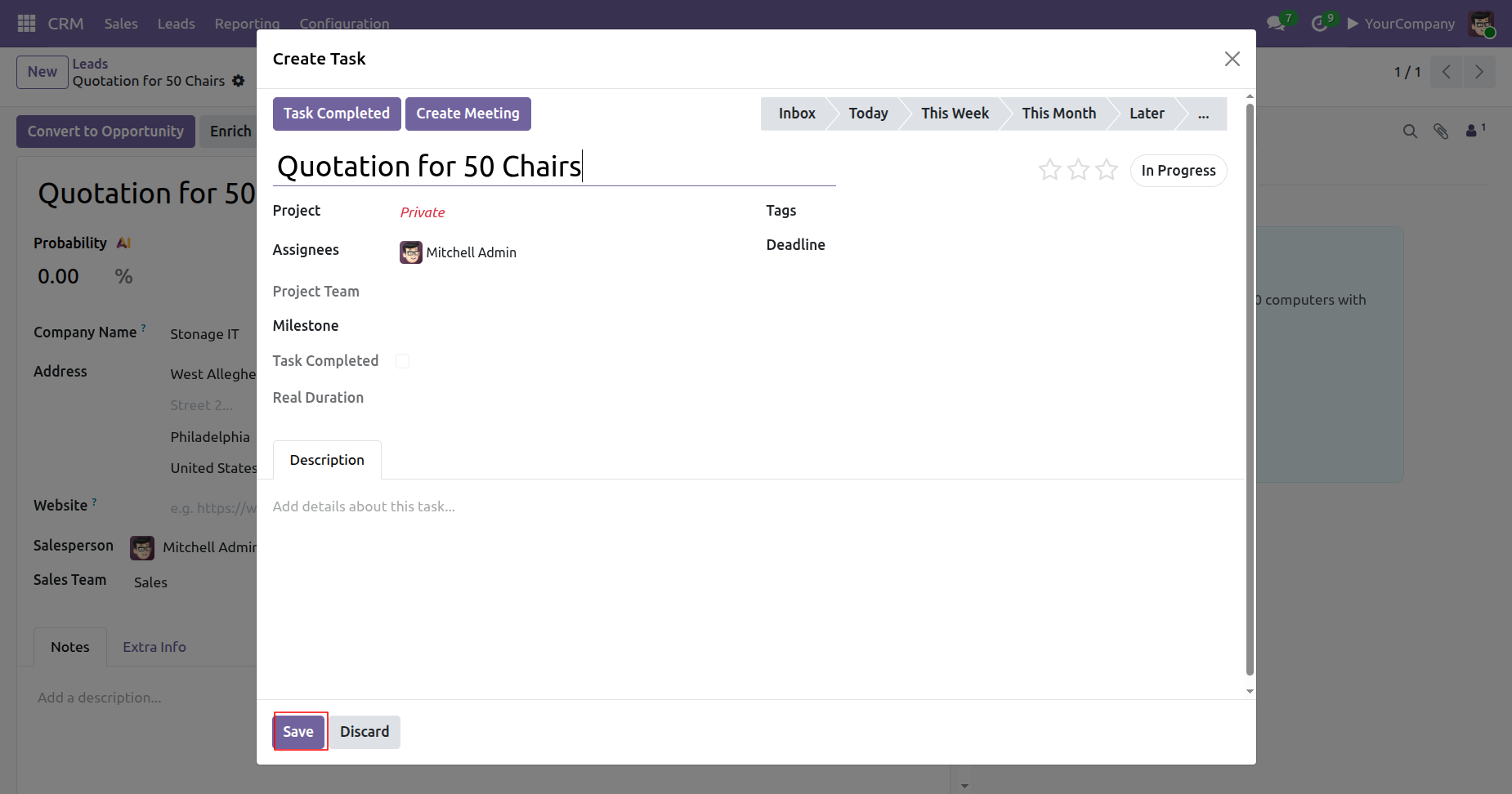Click the paperclip attachments icon
Viewport: 1512px width, 794px height.
[x=1441, y=132]
